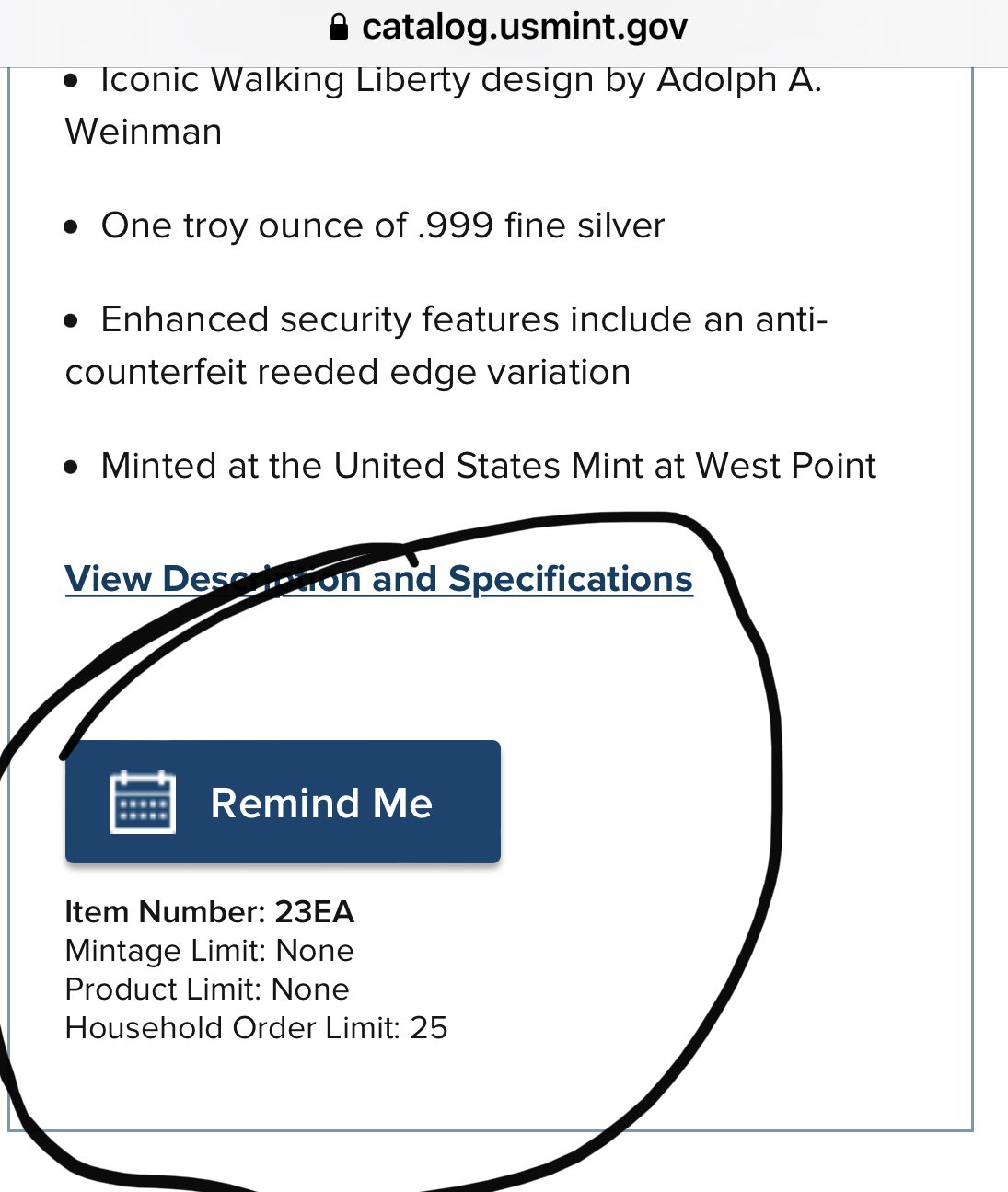Click counterfeit reeded edge variation text
Viewport: 1008px width, 1192px height.
coord(348,372)
